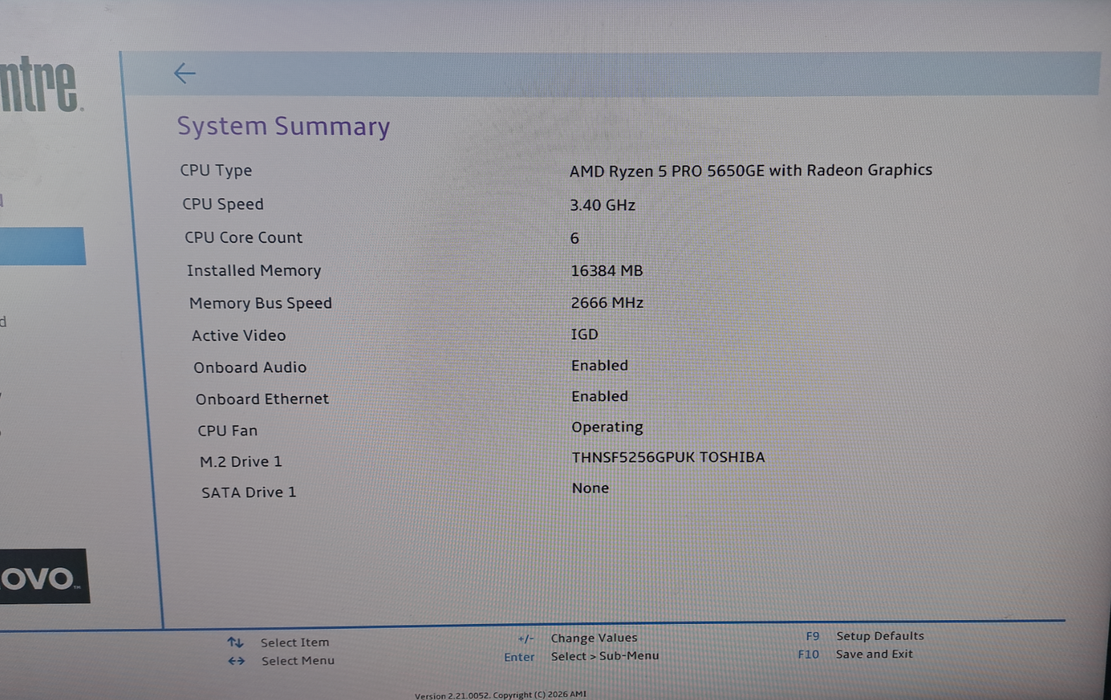1111x700 pixels.
Task: Click the None value for SATA Drive 1
Action: [590, 487]
